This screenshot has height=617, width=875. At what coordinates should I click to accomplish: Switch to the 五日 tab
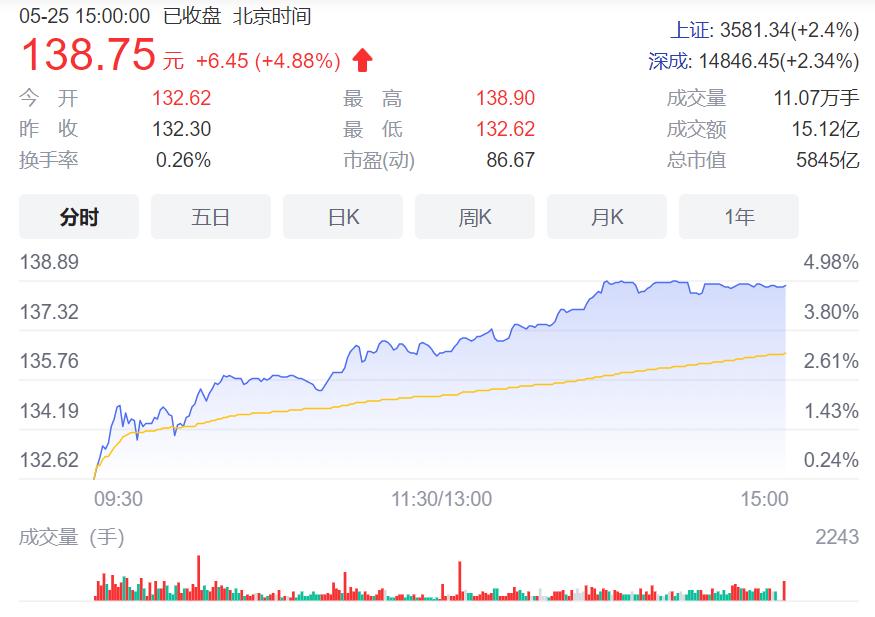211,217
